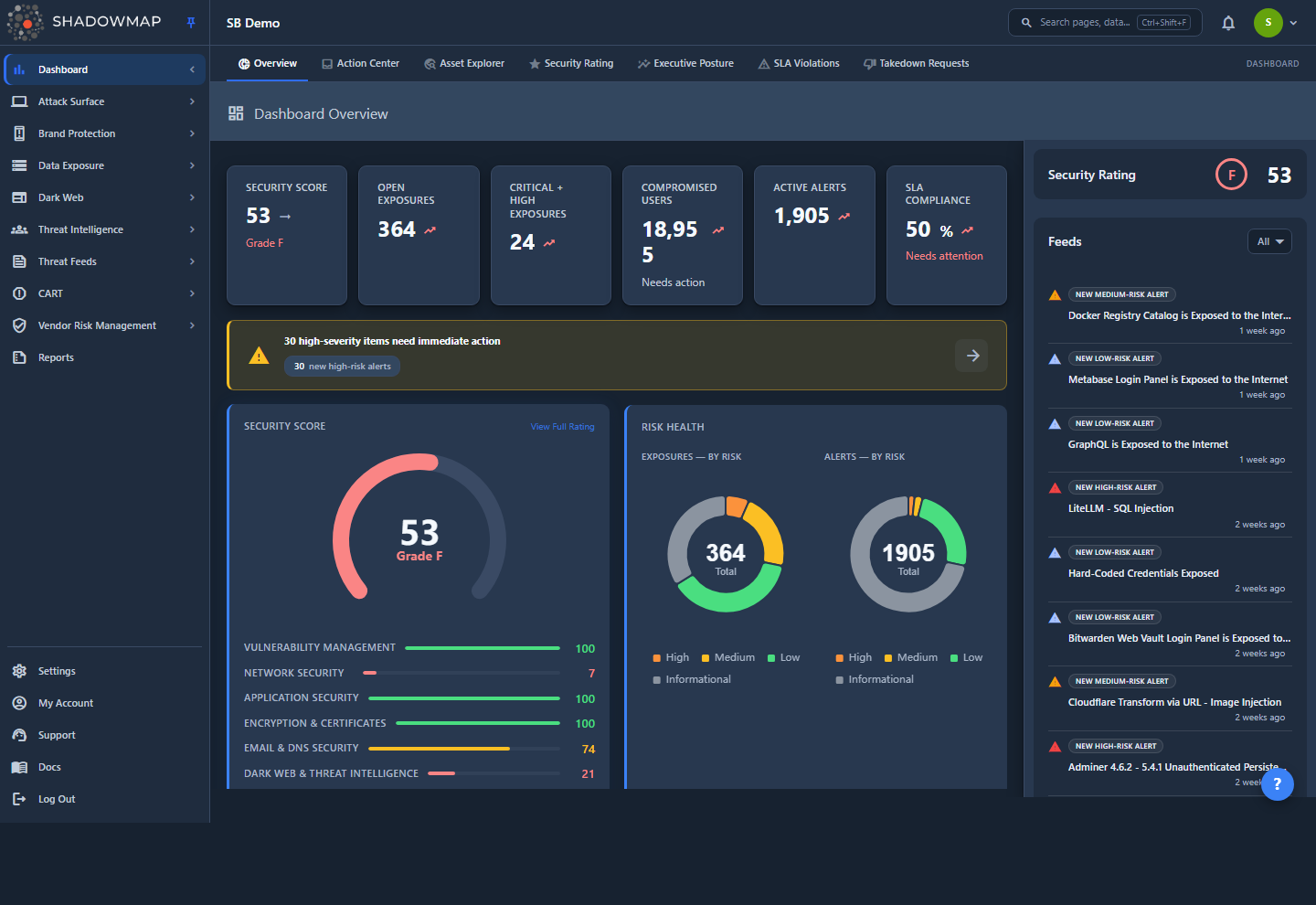
Task: Click the Support headset icon
Action: point(19,735)
